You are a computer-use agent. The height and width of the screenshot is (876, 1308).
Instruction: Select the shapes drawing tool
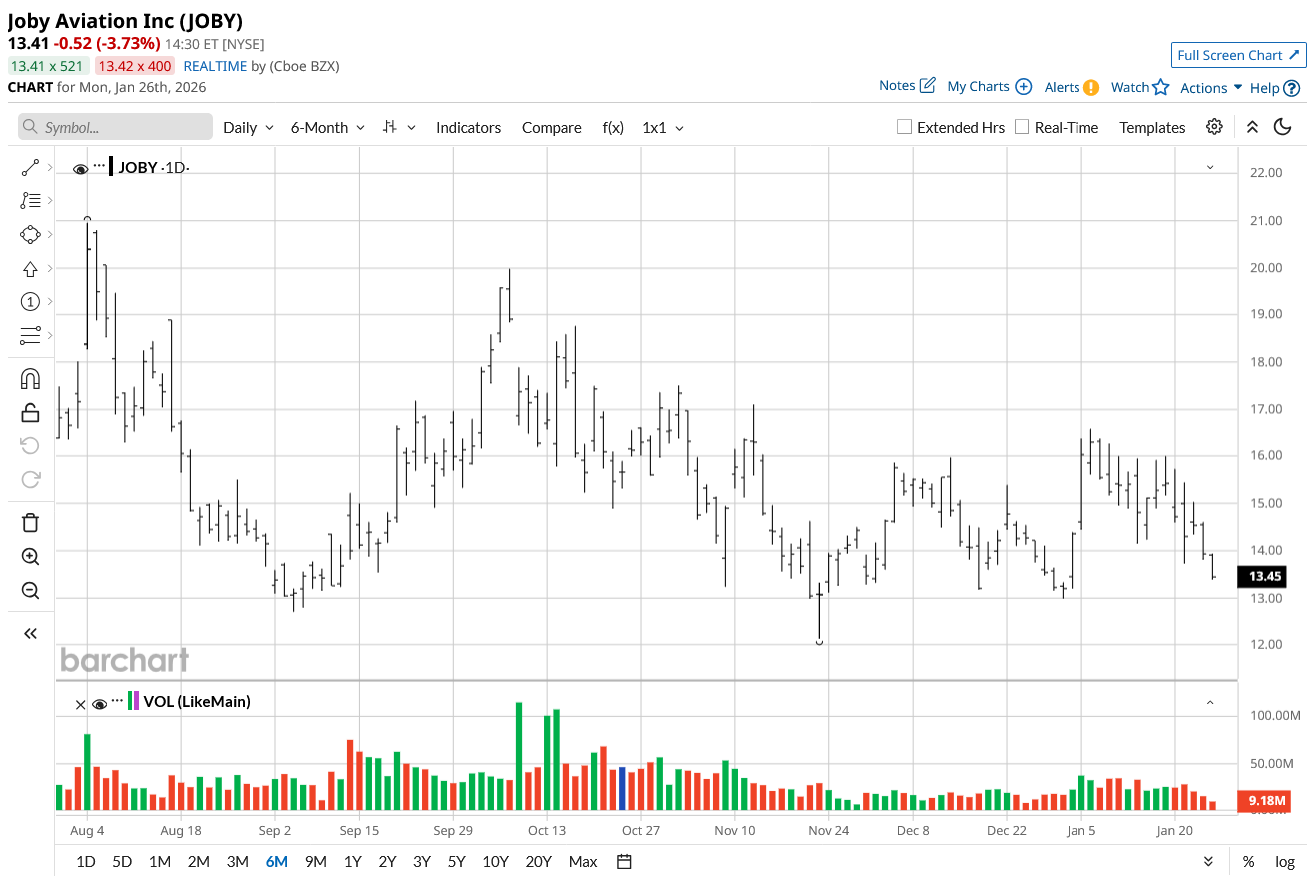tap(30, 234)
